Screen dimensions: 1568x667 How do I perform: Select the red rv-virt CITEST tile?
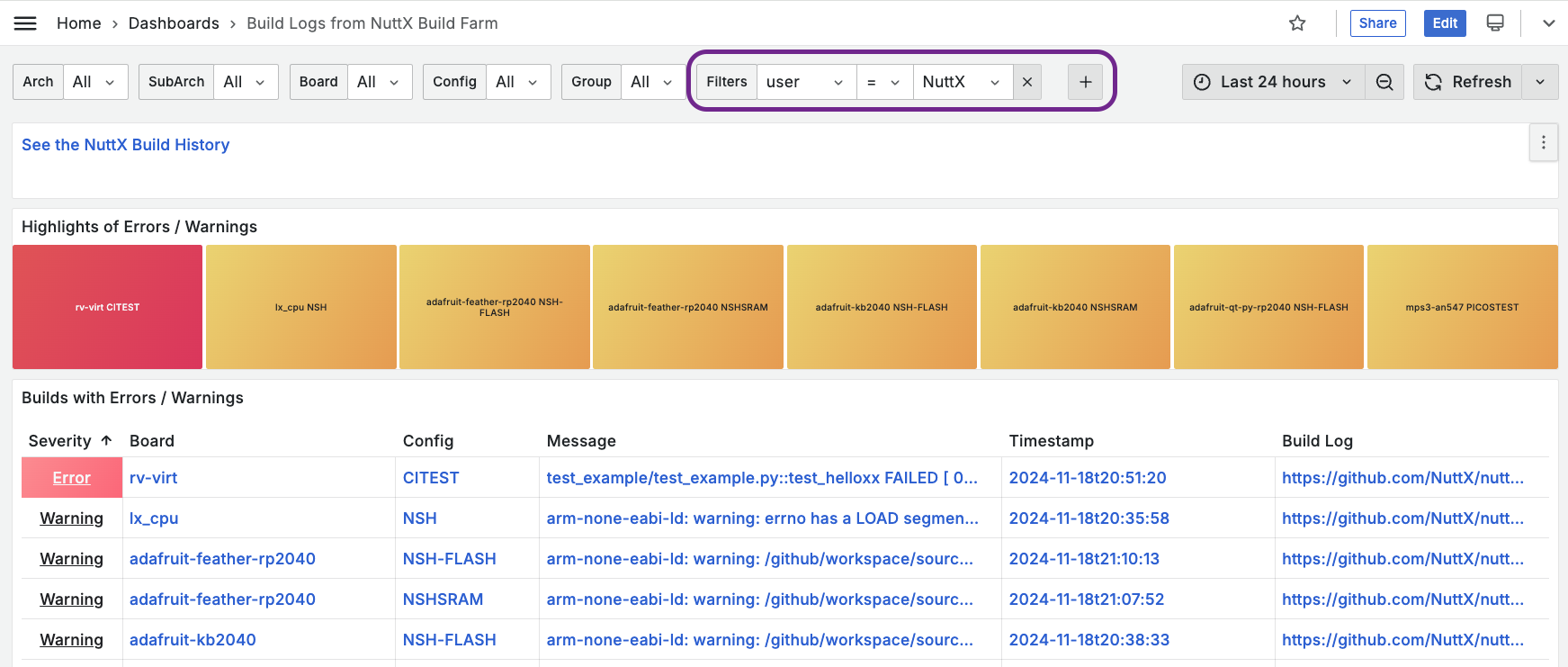point(107,307)
